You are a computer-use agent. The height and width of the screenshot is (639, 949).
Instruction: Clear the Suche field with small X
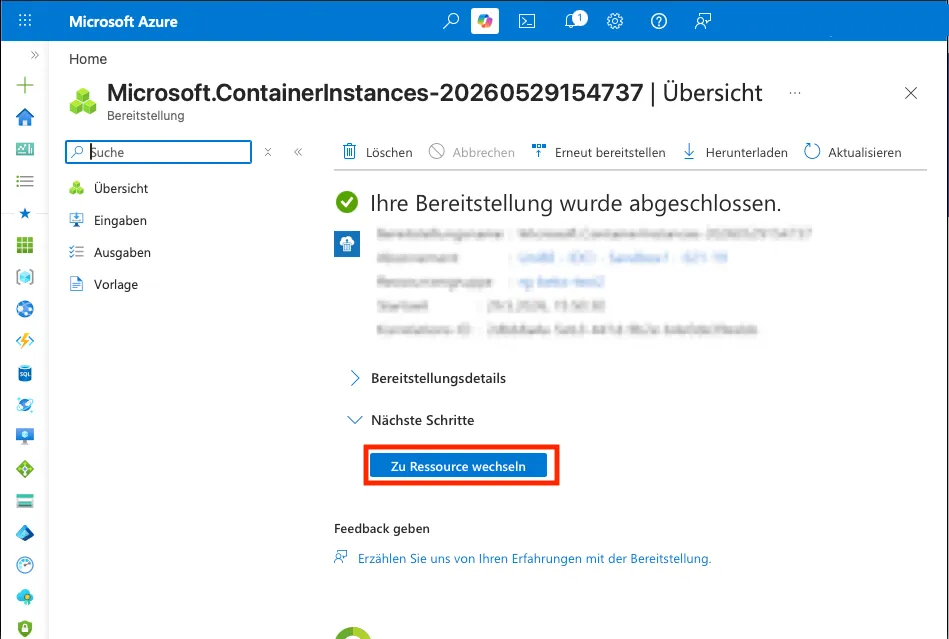click(268, 152)
